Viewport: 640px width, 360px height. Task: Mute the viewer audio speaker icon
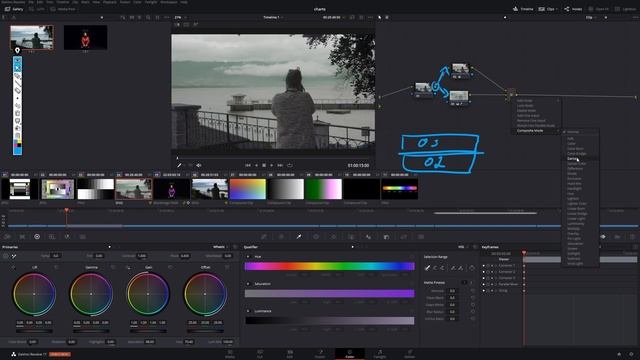click(199, 165)
